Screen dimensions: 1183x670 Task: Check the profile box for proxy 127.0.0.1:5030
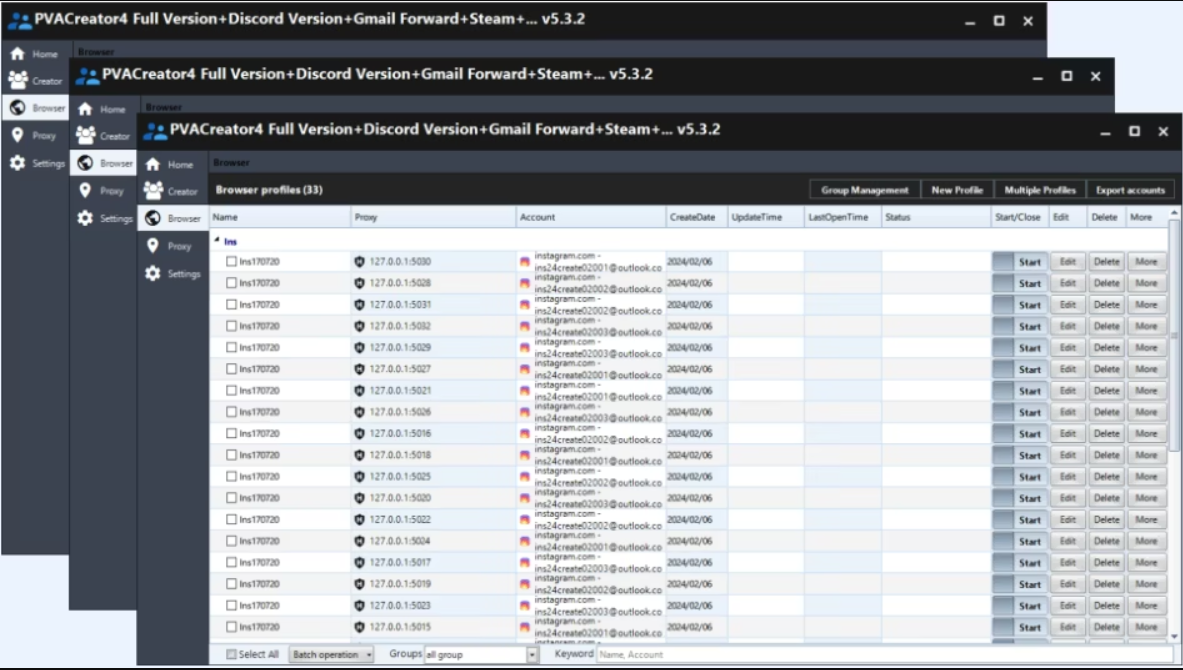click(x=232, y=262)
